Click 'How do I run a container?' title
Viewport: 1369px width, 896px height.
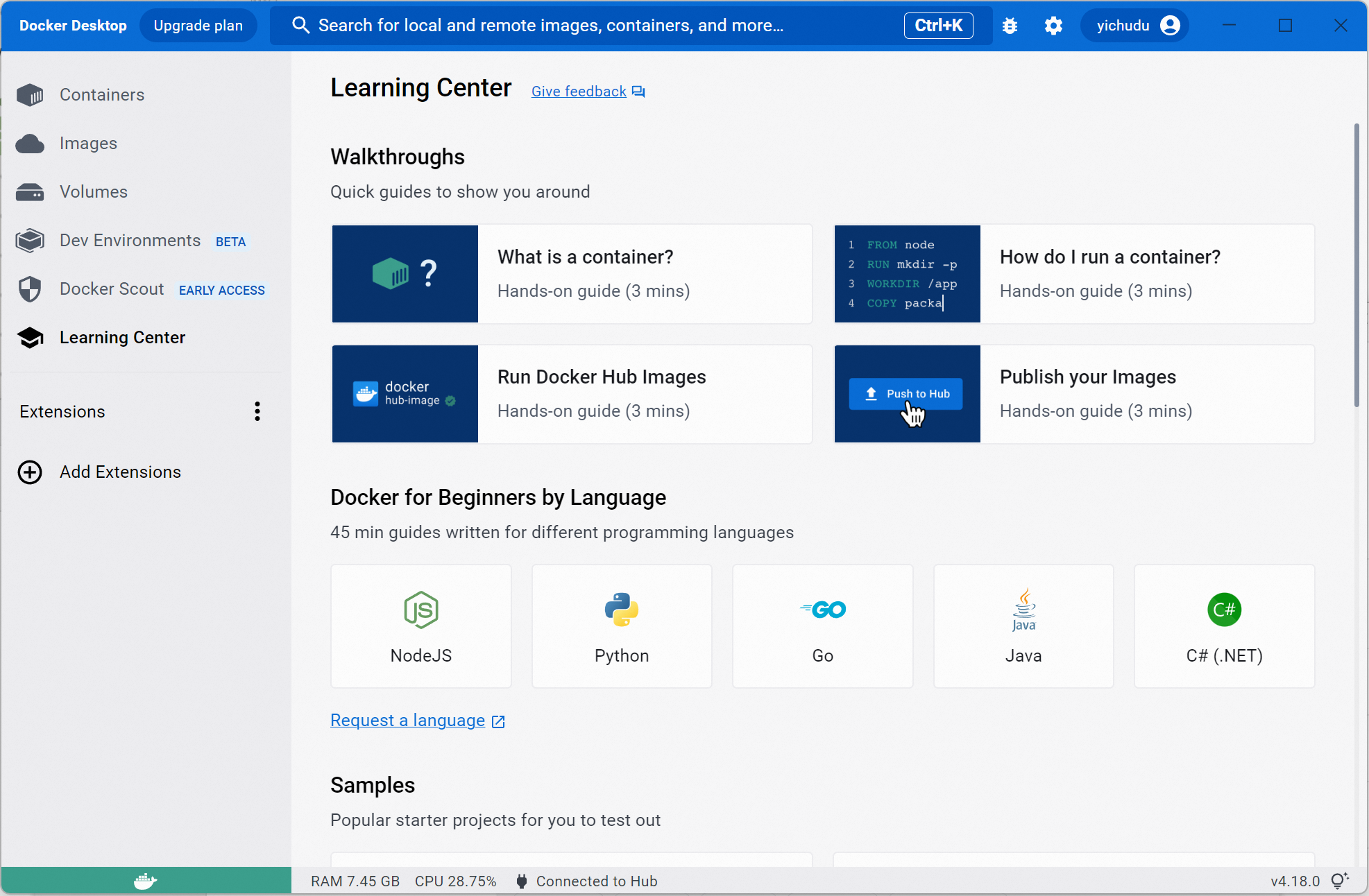pos(1110,257)
